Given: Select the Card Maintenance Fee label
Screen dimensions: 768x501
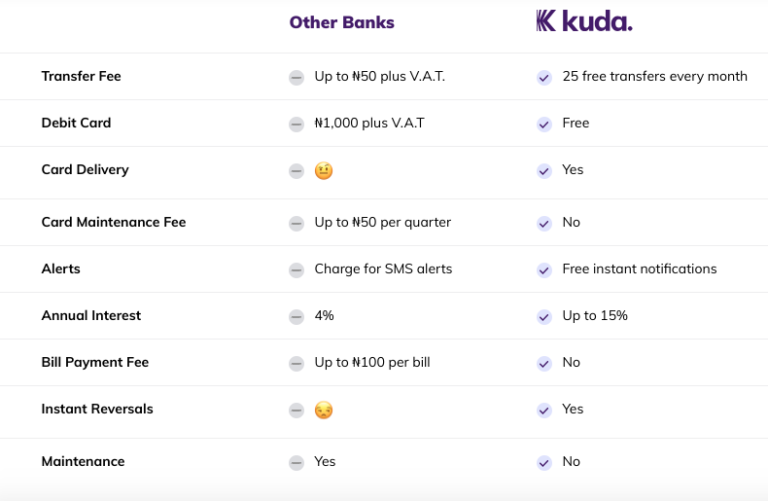Looking at the screenshot, I should pyautogui.click(x=114, y=222).
